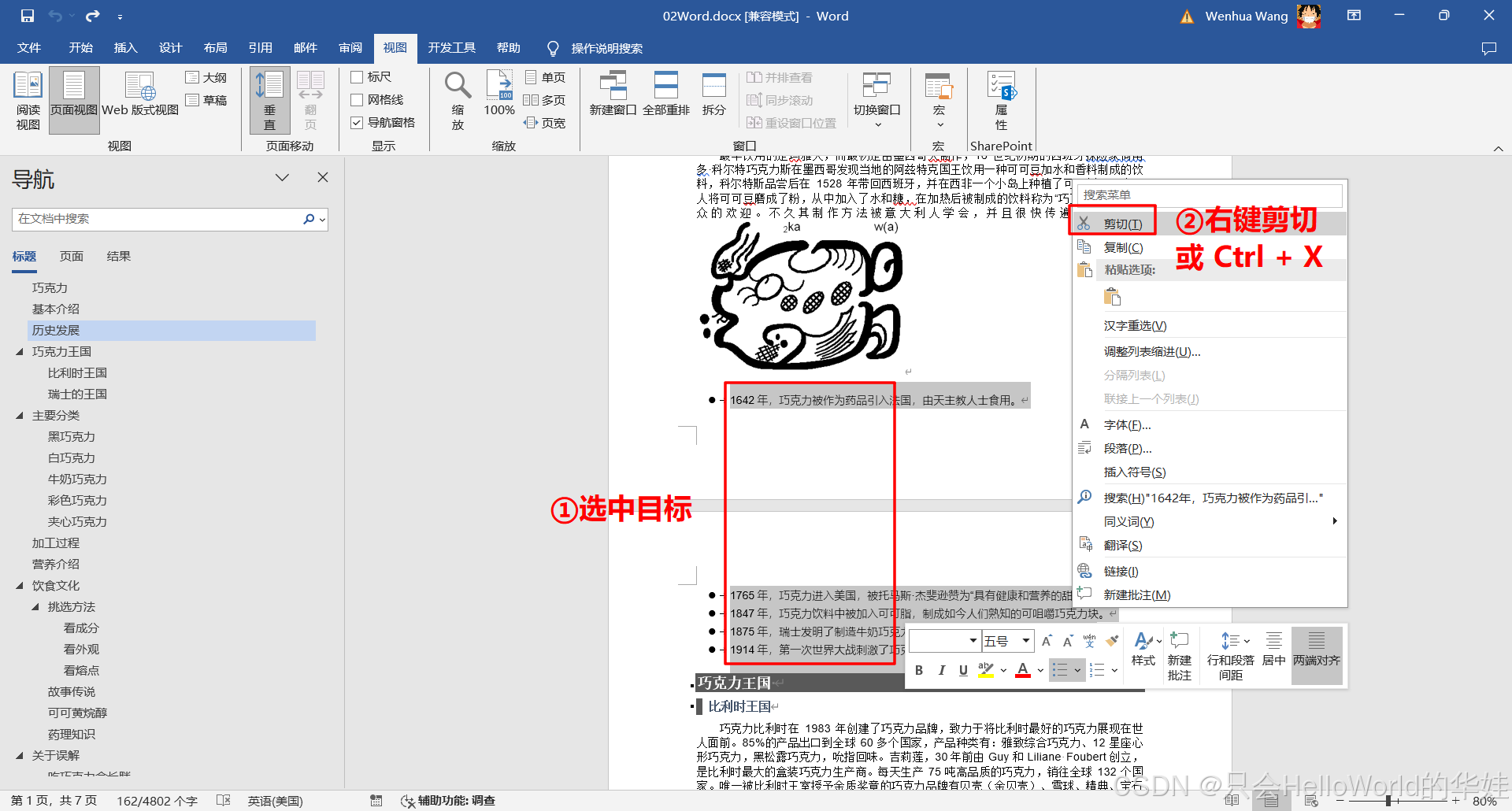Click the 在文档中搜索 search box
The height and width of the screenshot is (811, 1512).
tap(157, 220)
